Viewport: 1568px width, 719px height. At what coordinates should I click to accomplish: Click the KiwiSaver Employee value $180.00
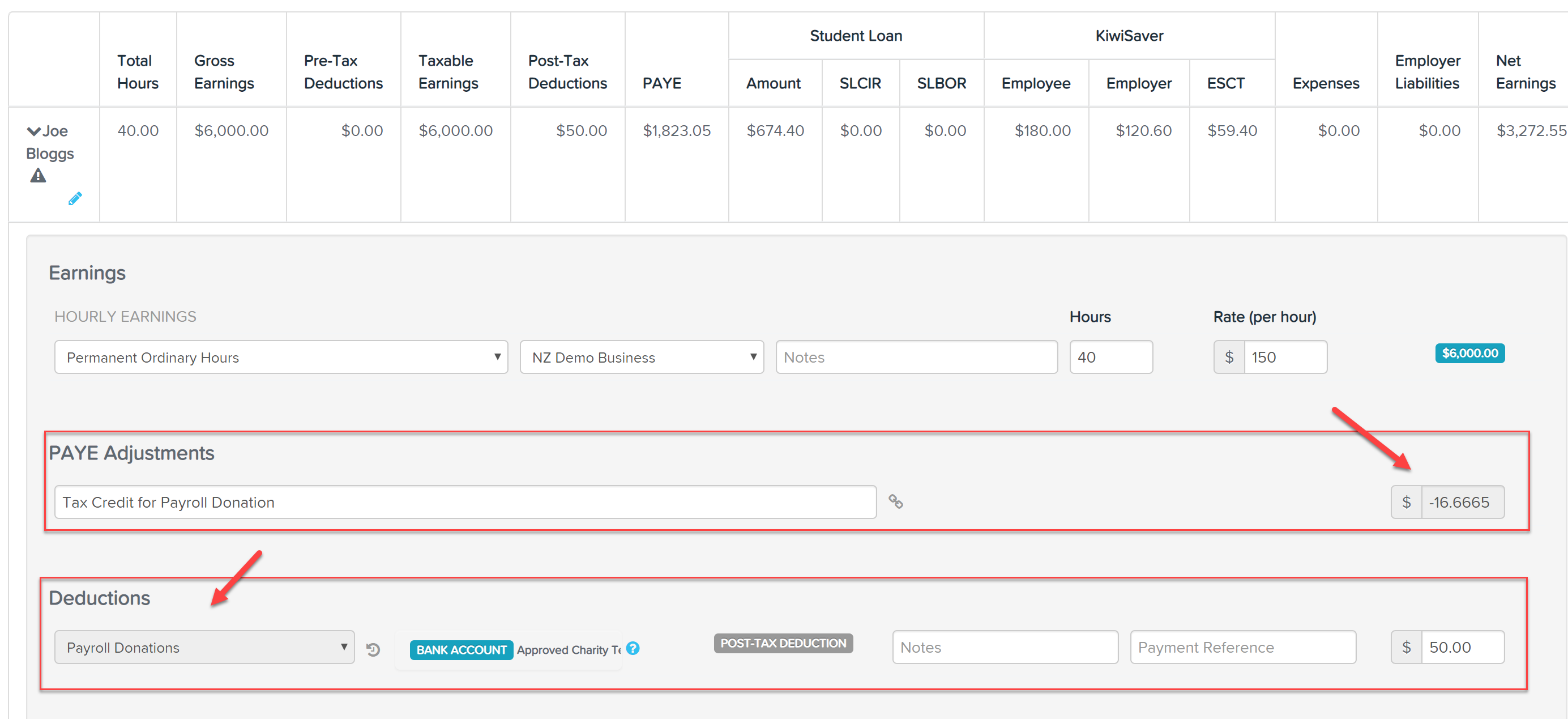[1042, 131]
